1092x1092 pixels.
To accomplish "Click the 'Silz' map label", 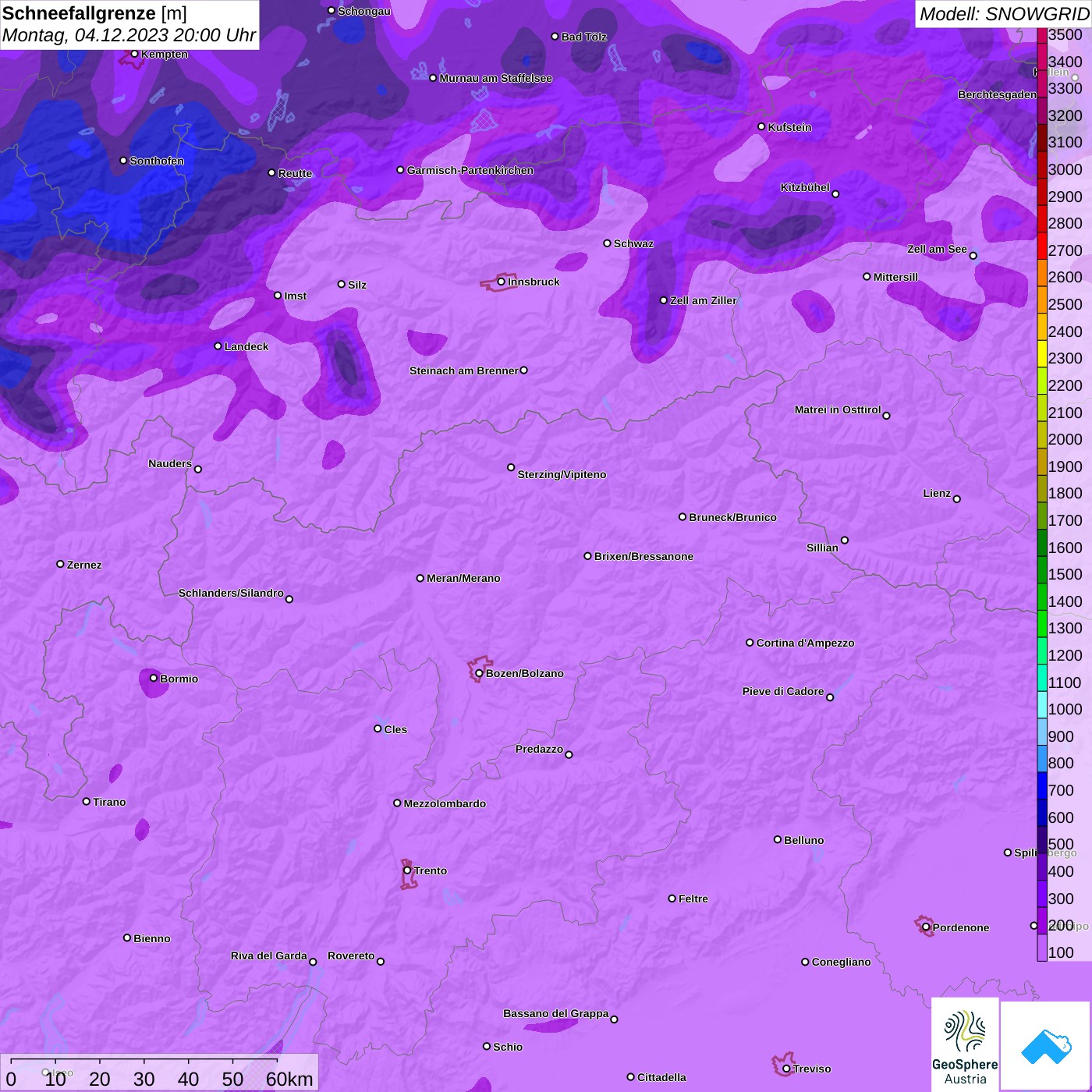I will coord(357,285).
